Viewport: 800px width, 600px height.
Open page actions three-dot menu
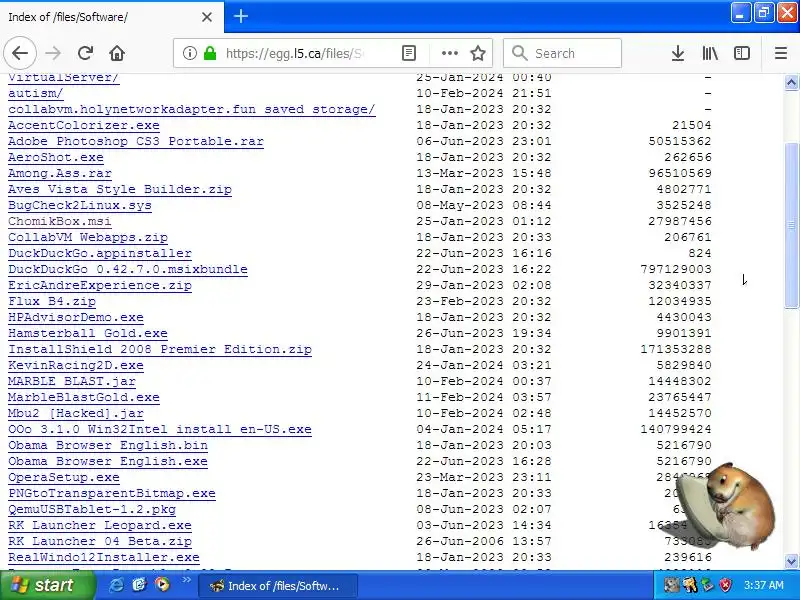tap(449, 53)
